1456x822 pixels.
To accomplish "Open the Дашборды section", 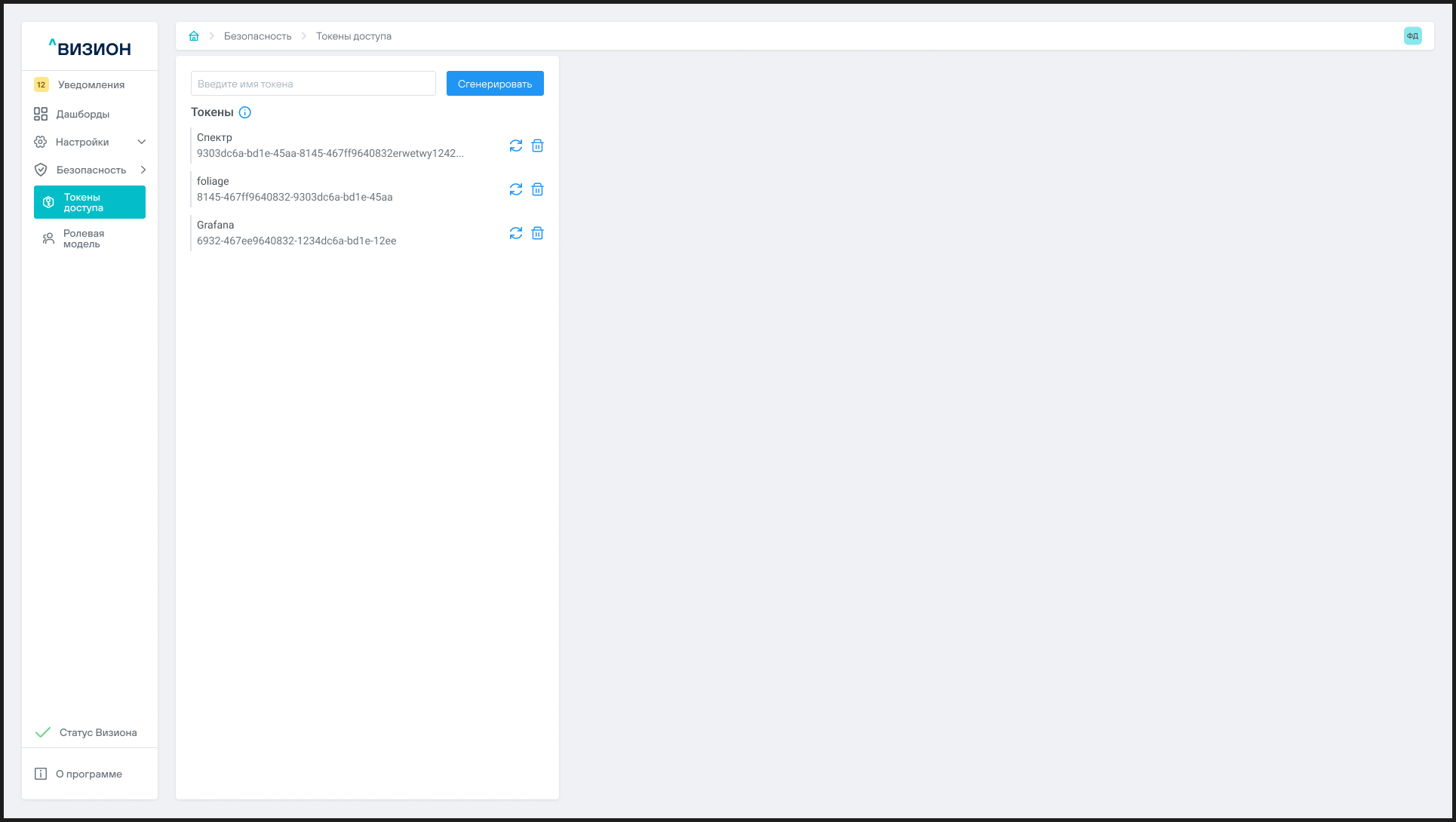I will pyautogui.click(x=82, y=114).
